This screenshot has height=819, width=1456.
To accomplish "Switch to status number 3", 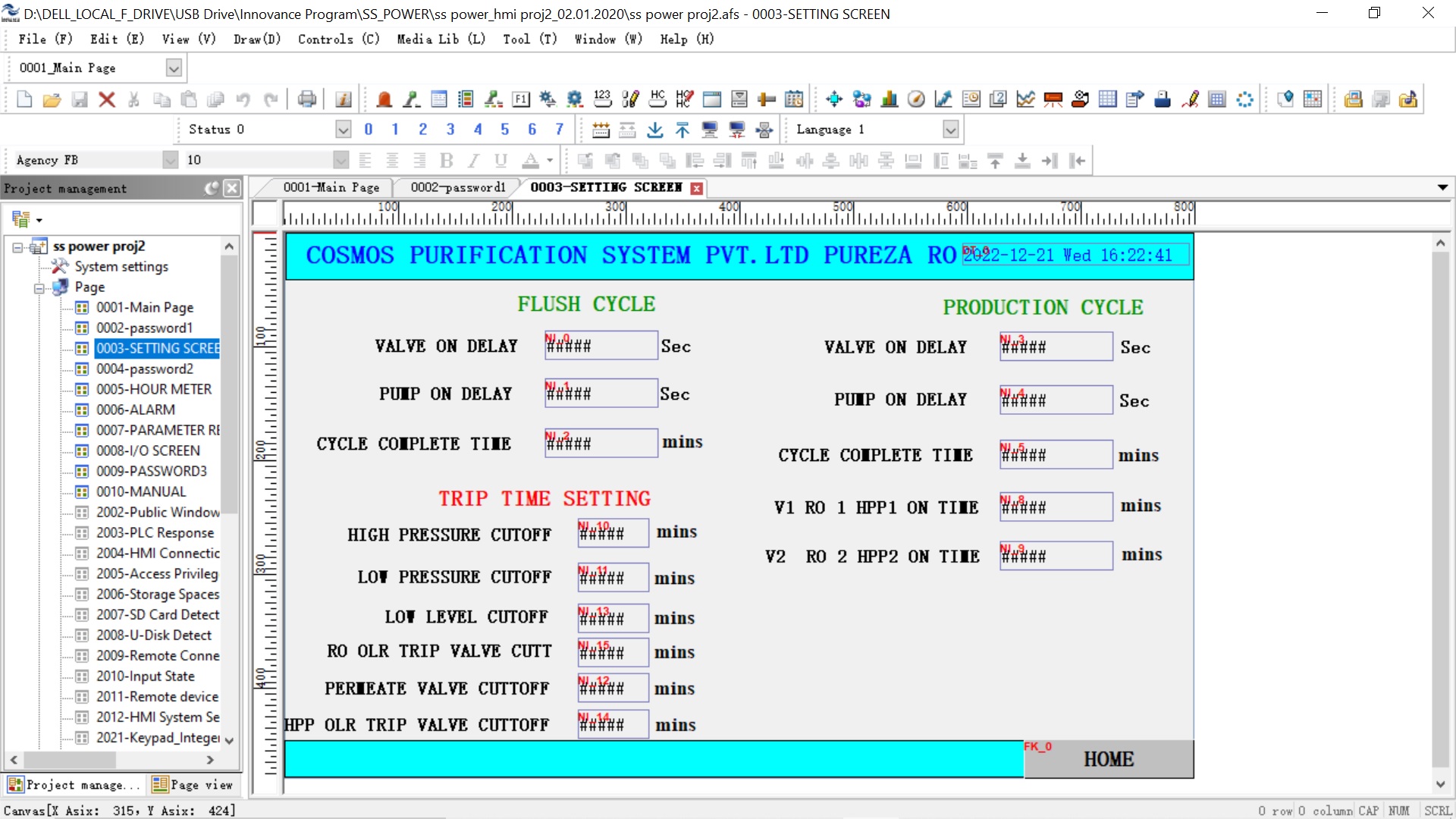I will pyautogui.click(x=450, y=130).
